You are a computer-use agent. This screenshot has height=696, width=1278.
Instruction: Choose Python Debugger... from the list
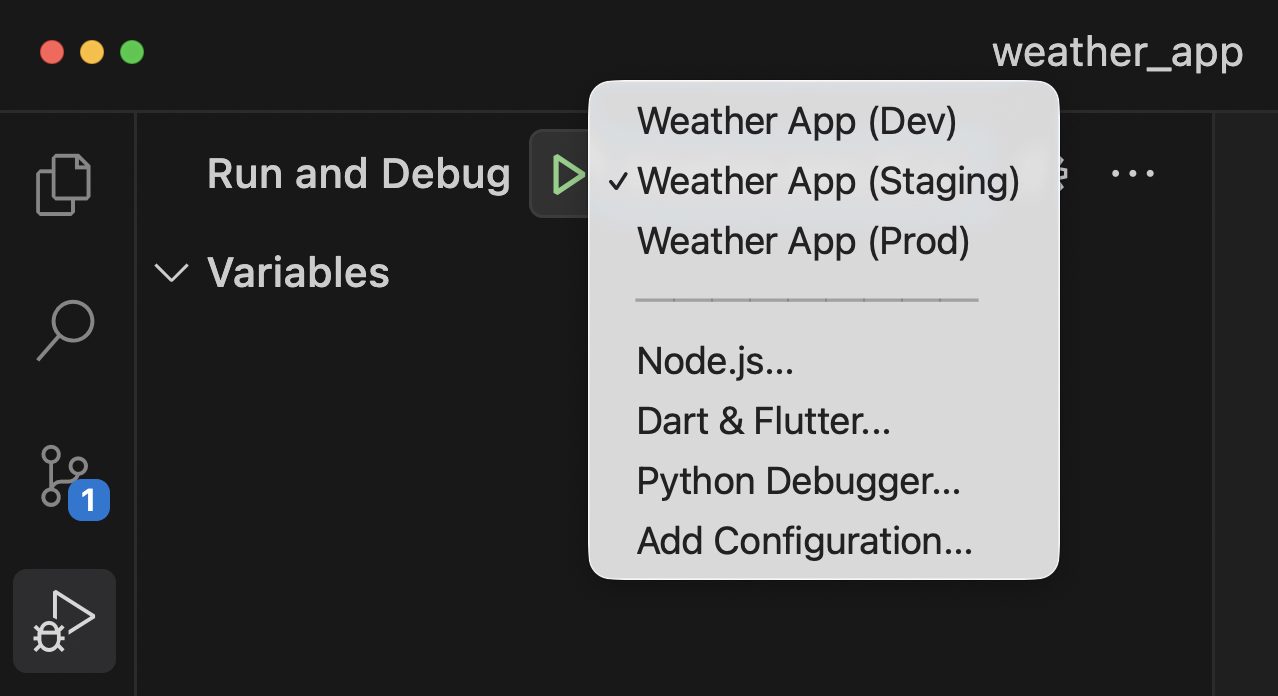[798, 481]
